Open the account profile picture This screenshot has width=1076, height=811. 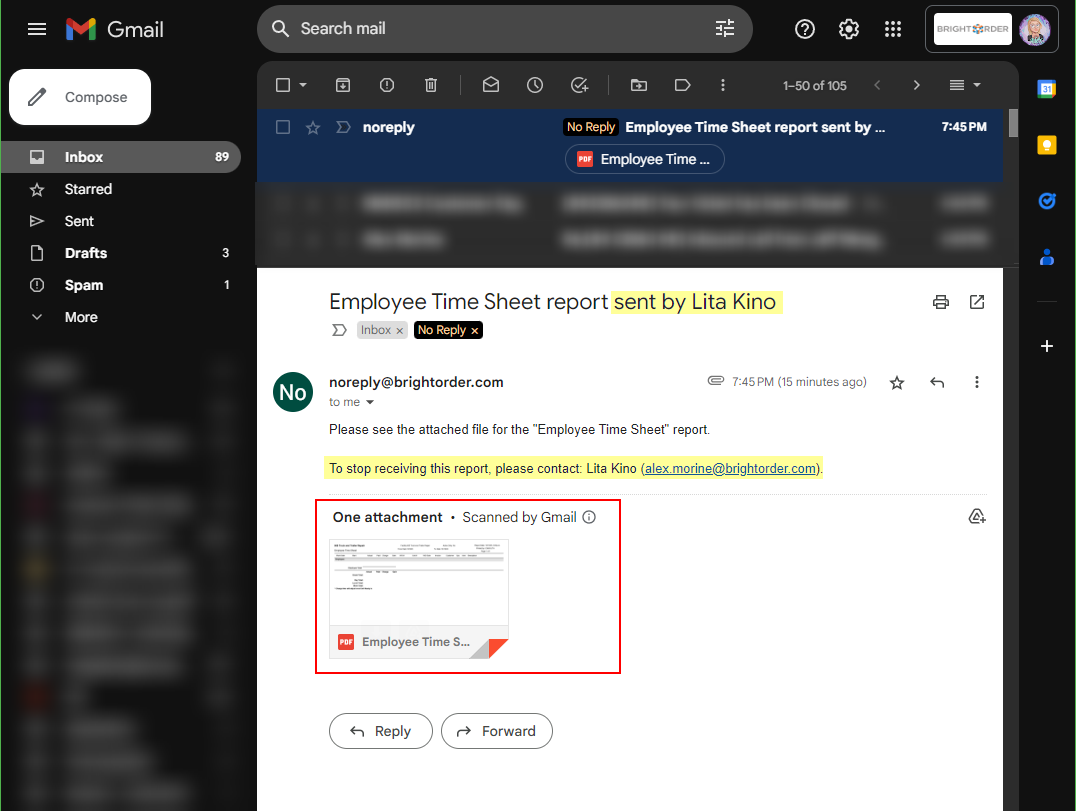click(x=1034, y=29)
